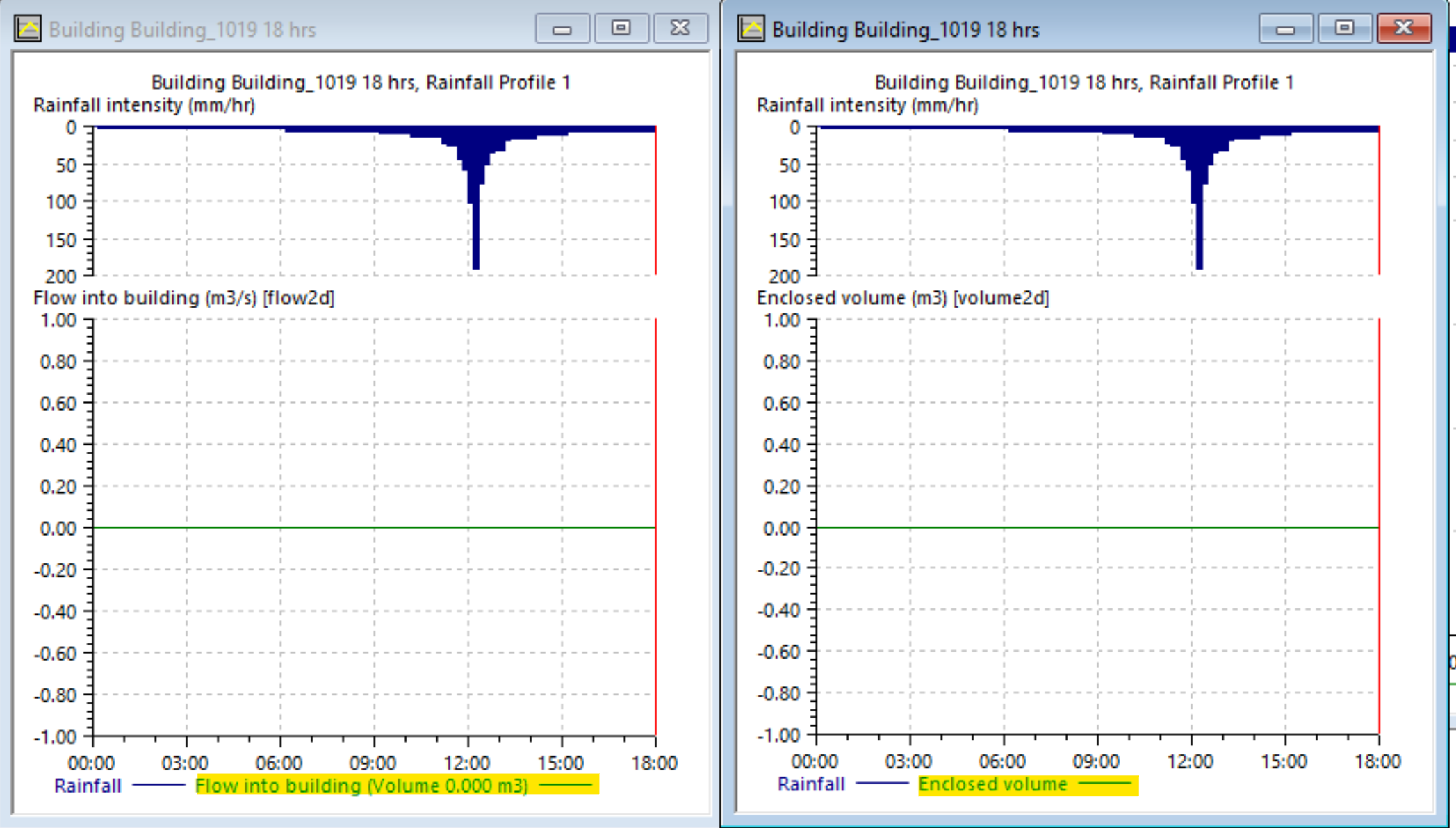Click the graph icon in left window title
This screenshot has width=1456, height=828.
(x=28, y=29)
